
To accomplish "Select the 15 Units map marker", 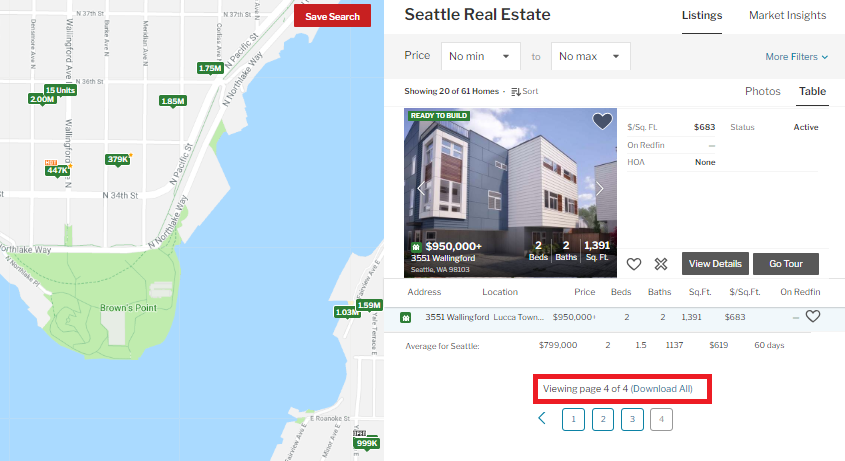I will (60, 90).
